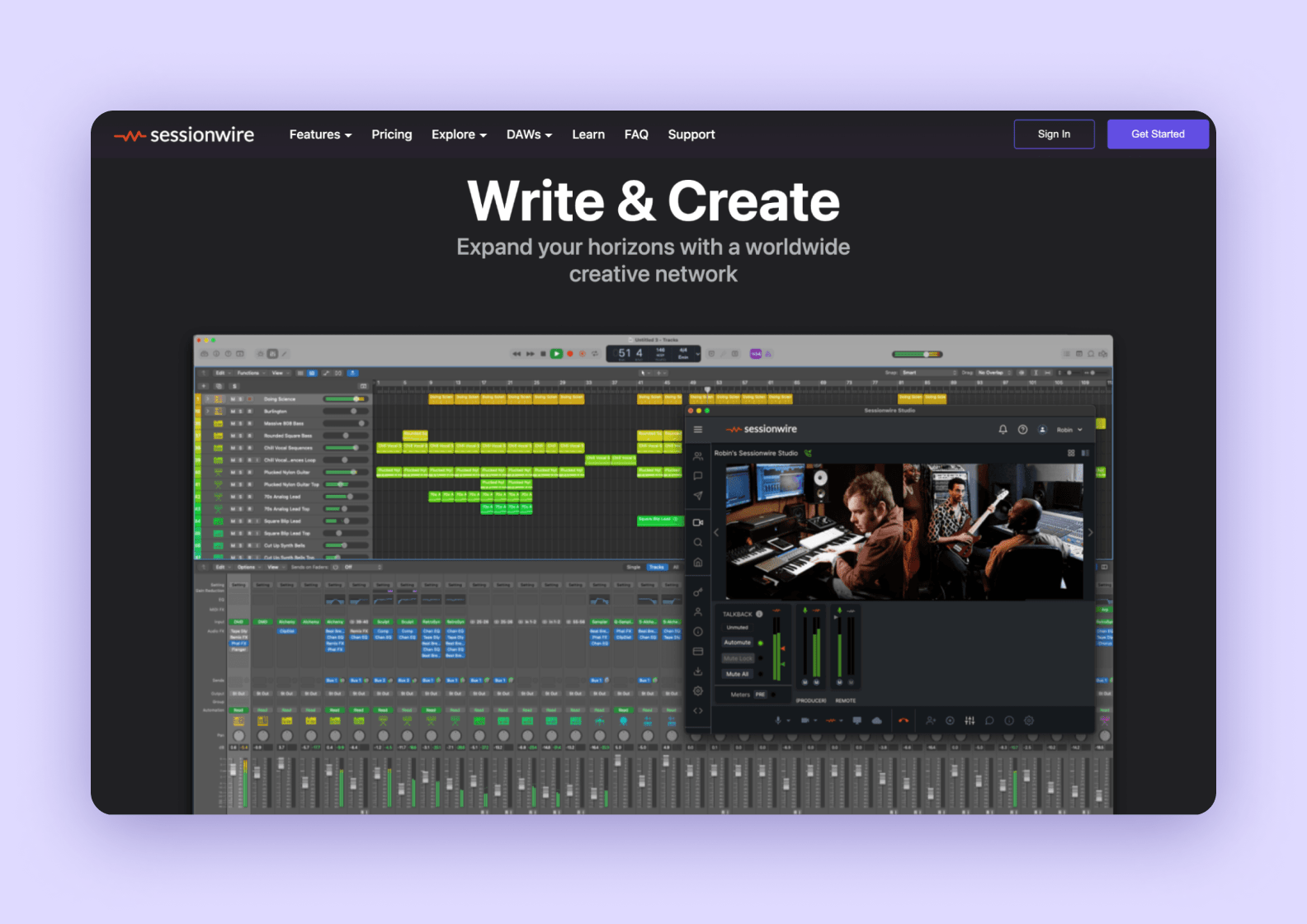Open the help question mark icon
The width and height of the screenshot is (1307, 924).
pos(1023,429)
